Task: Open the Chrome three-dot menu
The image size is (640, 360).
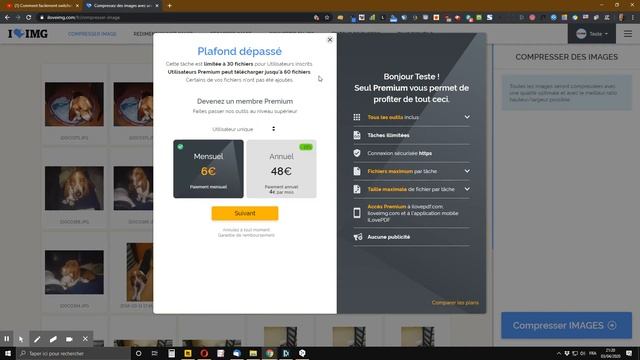Action: coord(633,18)
